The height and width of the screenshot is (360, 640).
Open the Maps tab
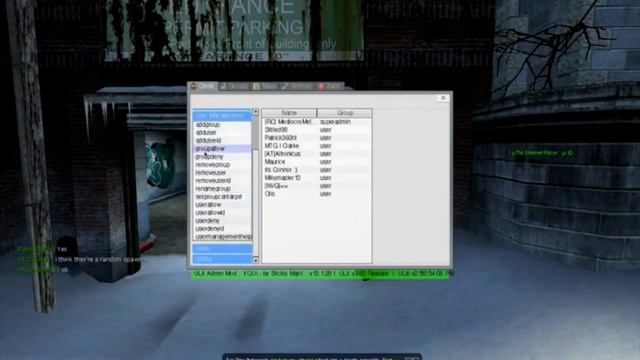[x=264, y=86]
